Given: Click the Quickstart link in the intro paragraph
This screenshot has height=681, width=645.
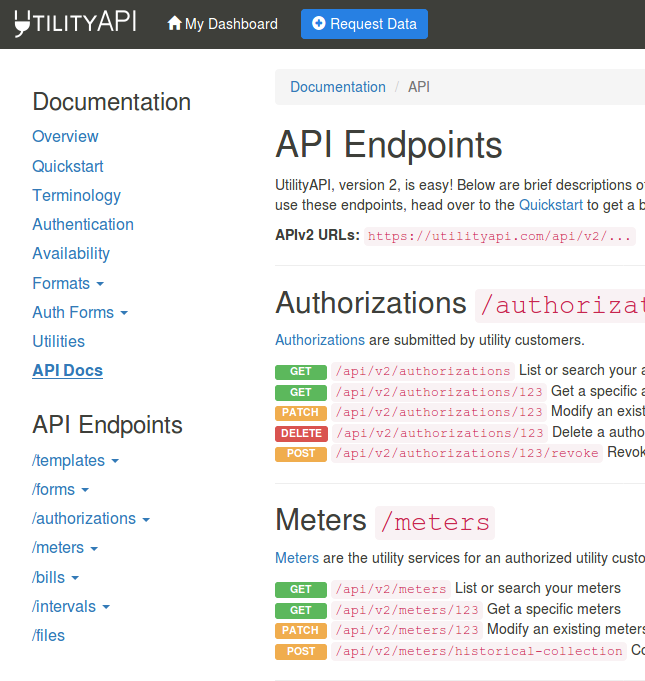Looking at the screenshot, I should [551, 205].
